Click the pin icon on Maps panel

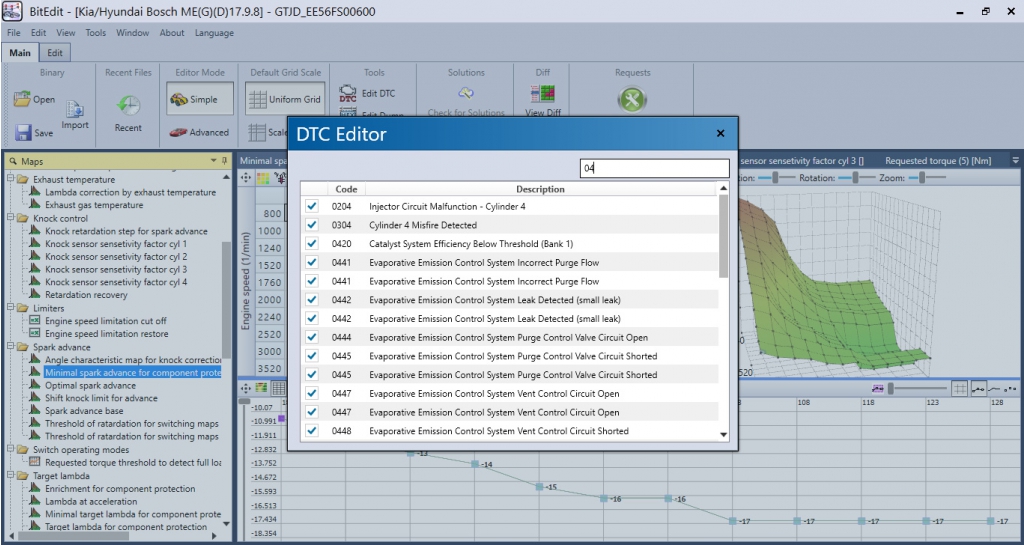tap(224, 161)
